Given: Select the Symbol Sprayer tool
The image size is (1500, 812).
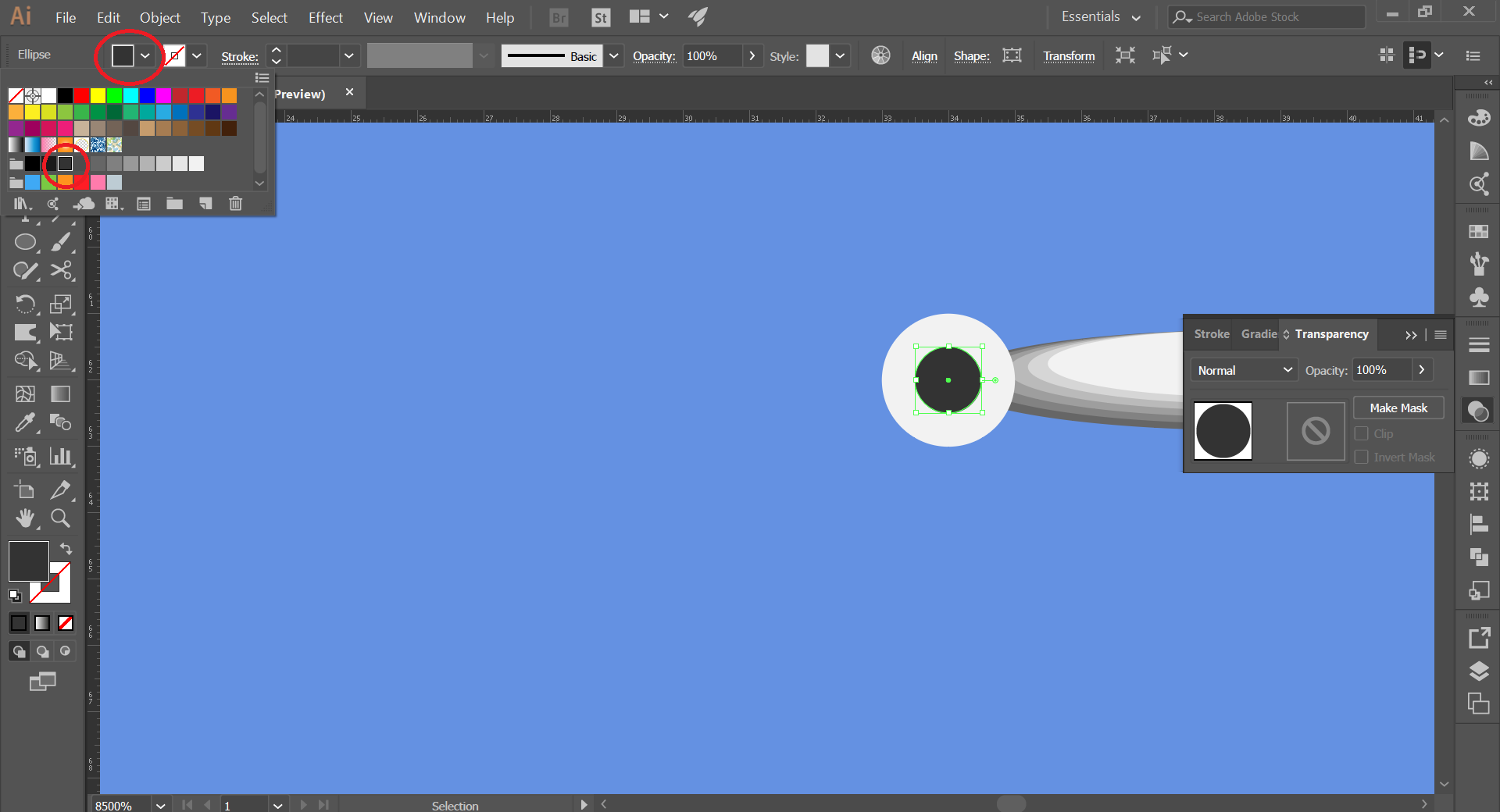Looking at the screenshot, I should click(x=26, y=456).
